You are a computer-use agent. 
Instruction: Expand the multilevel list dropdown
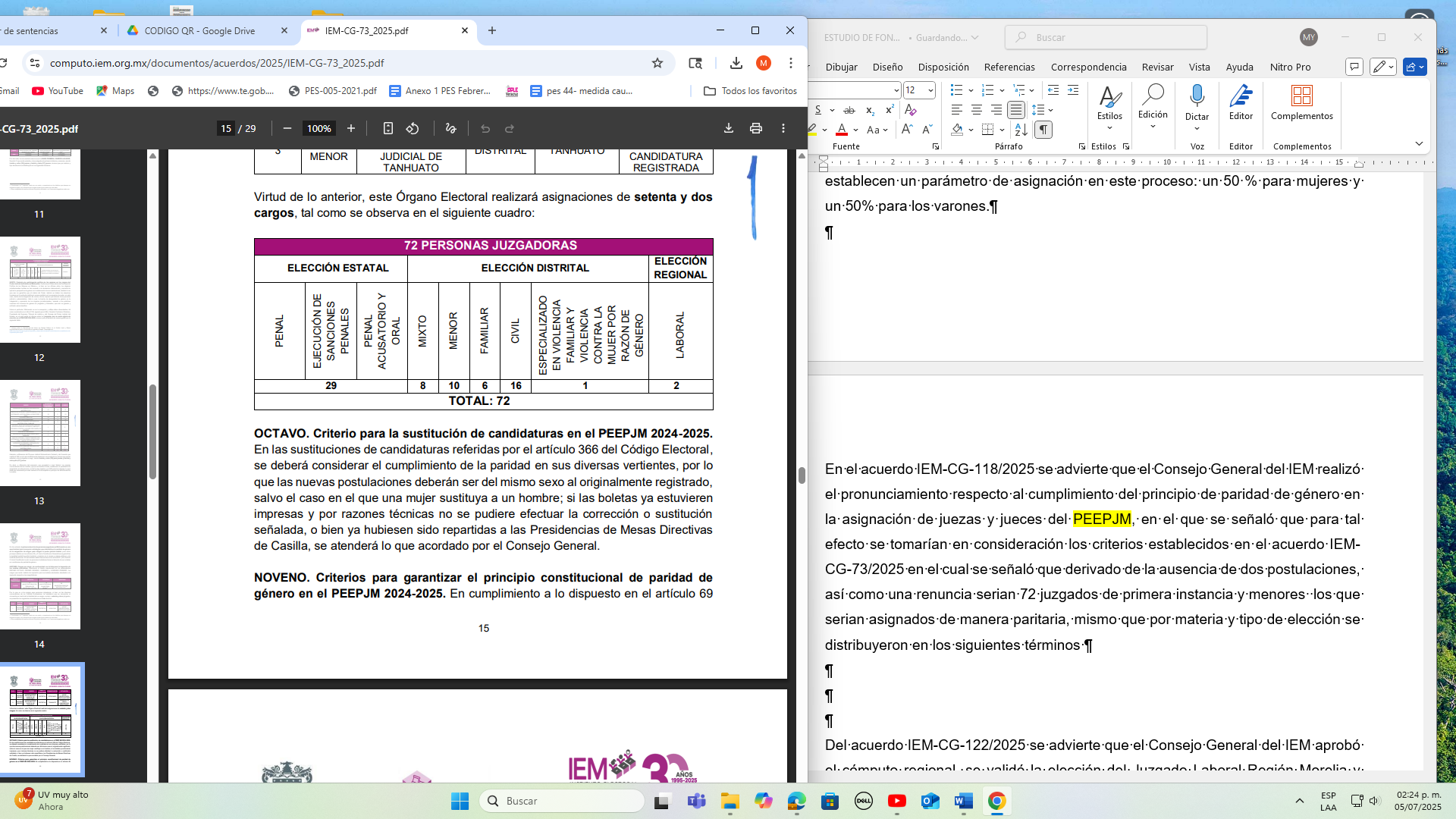pyautogui.click(x=1032, y=90)
